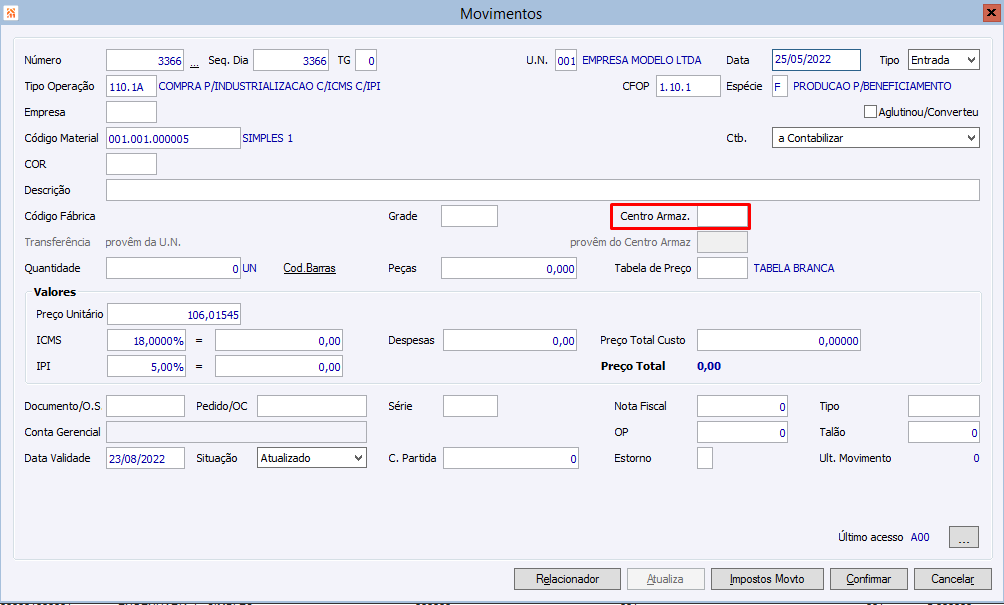Edit the Data field 25/05/2022
1004x605 pixels.
pyautogui.click(x=816, y=60)
